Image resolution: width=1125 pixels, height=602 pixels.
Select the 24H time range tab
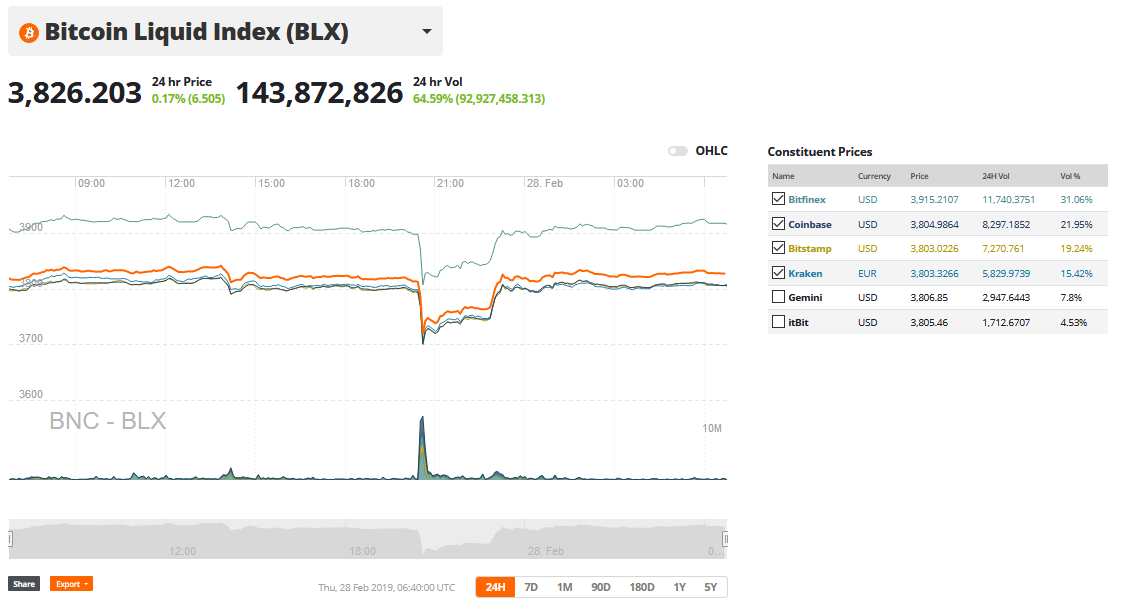tap(495, 587)
